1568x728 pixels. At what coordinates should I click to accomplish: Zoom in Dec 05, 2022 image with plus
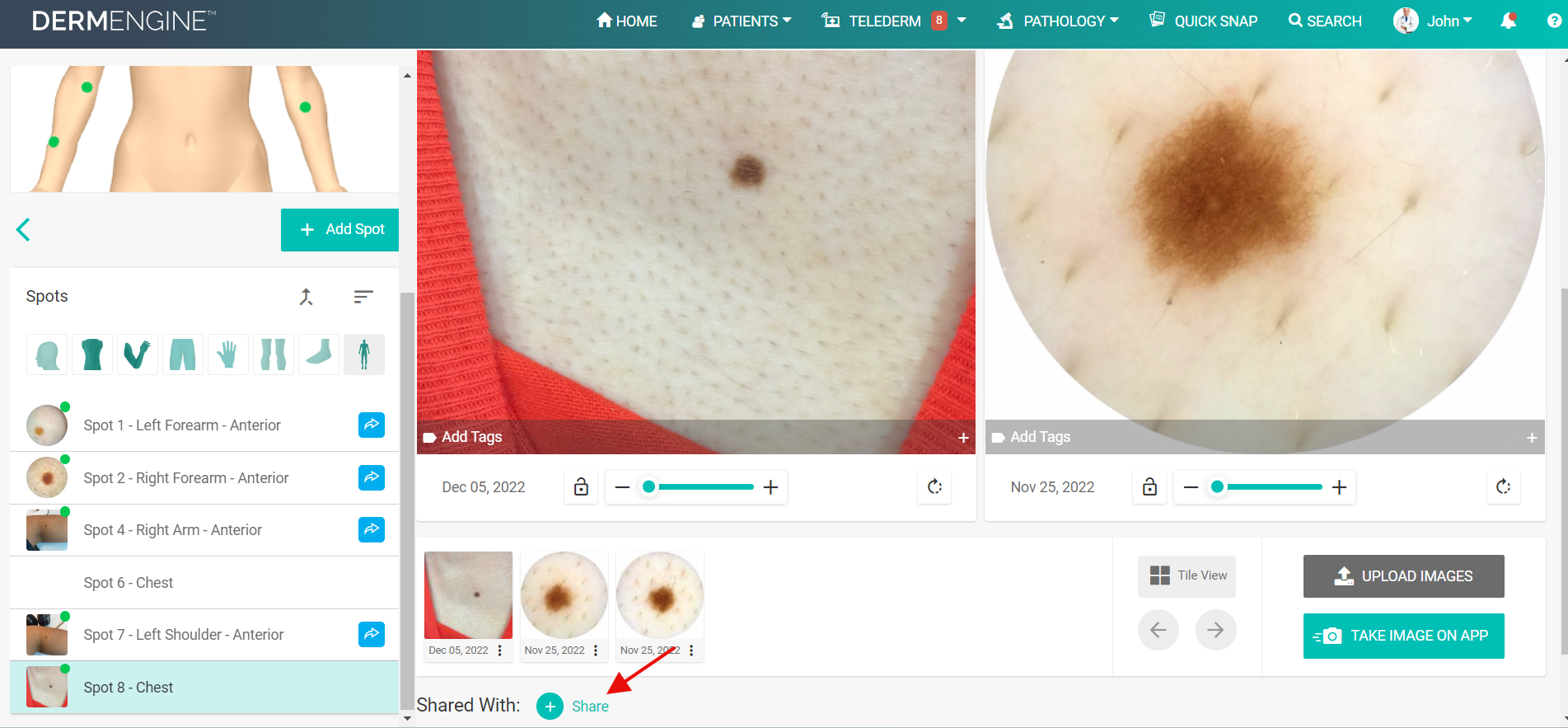pos(770,487)
